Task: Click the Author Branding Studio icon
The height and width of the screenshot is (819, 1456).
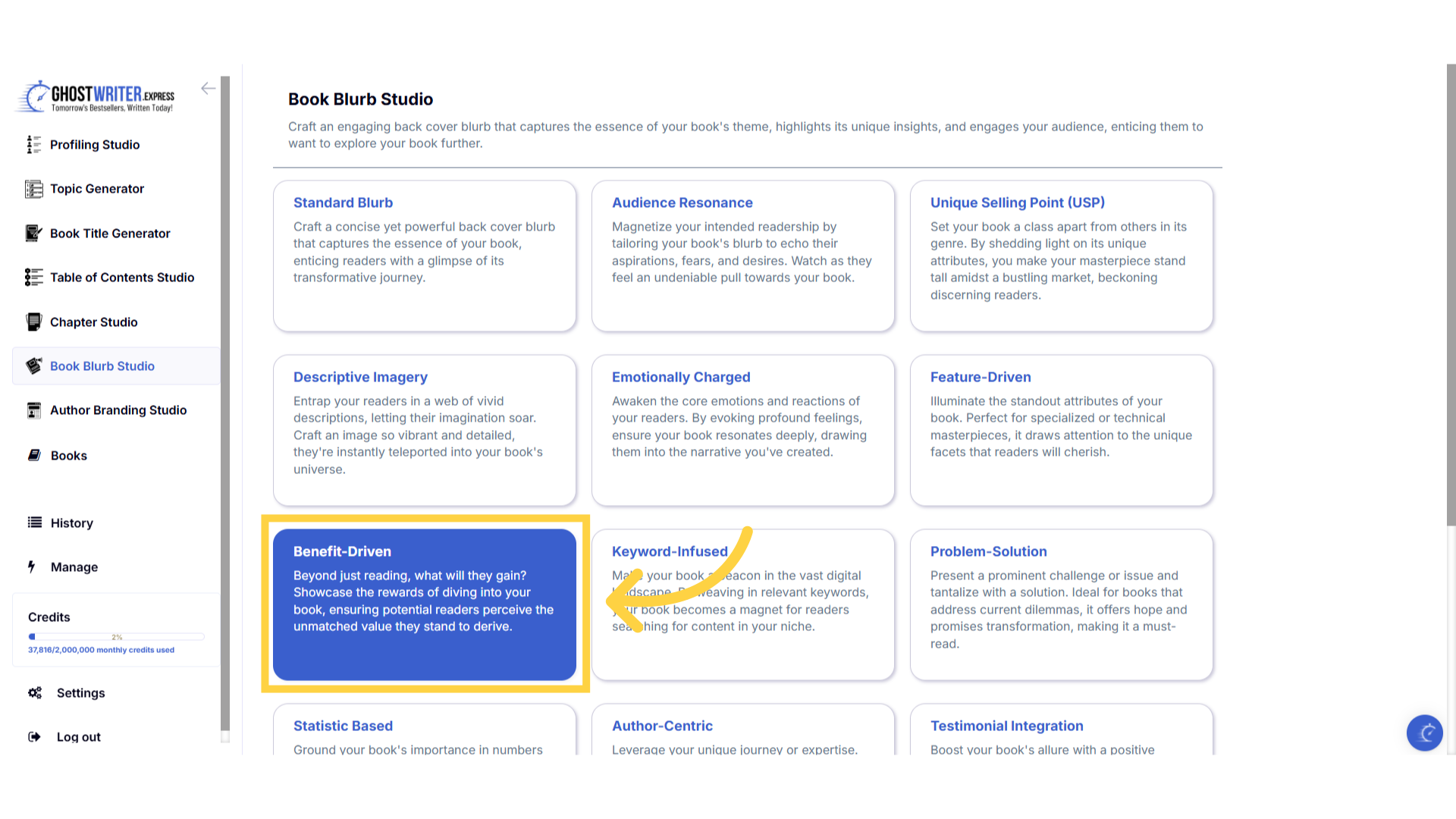Action: [x=33, y=410]
